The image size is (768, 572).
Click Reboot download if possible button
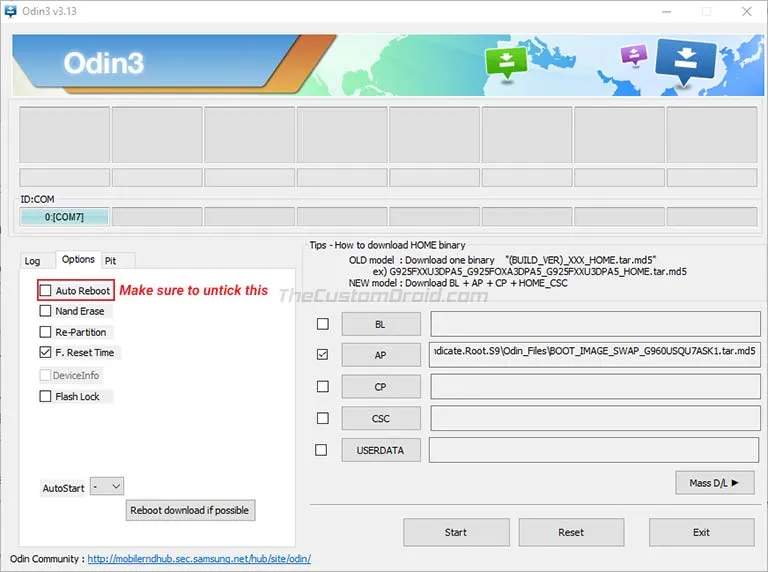click(x=190, y=510)
